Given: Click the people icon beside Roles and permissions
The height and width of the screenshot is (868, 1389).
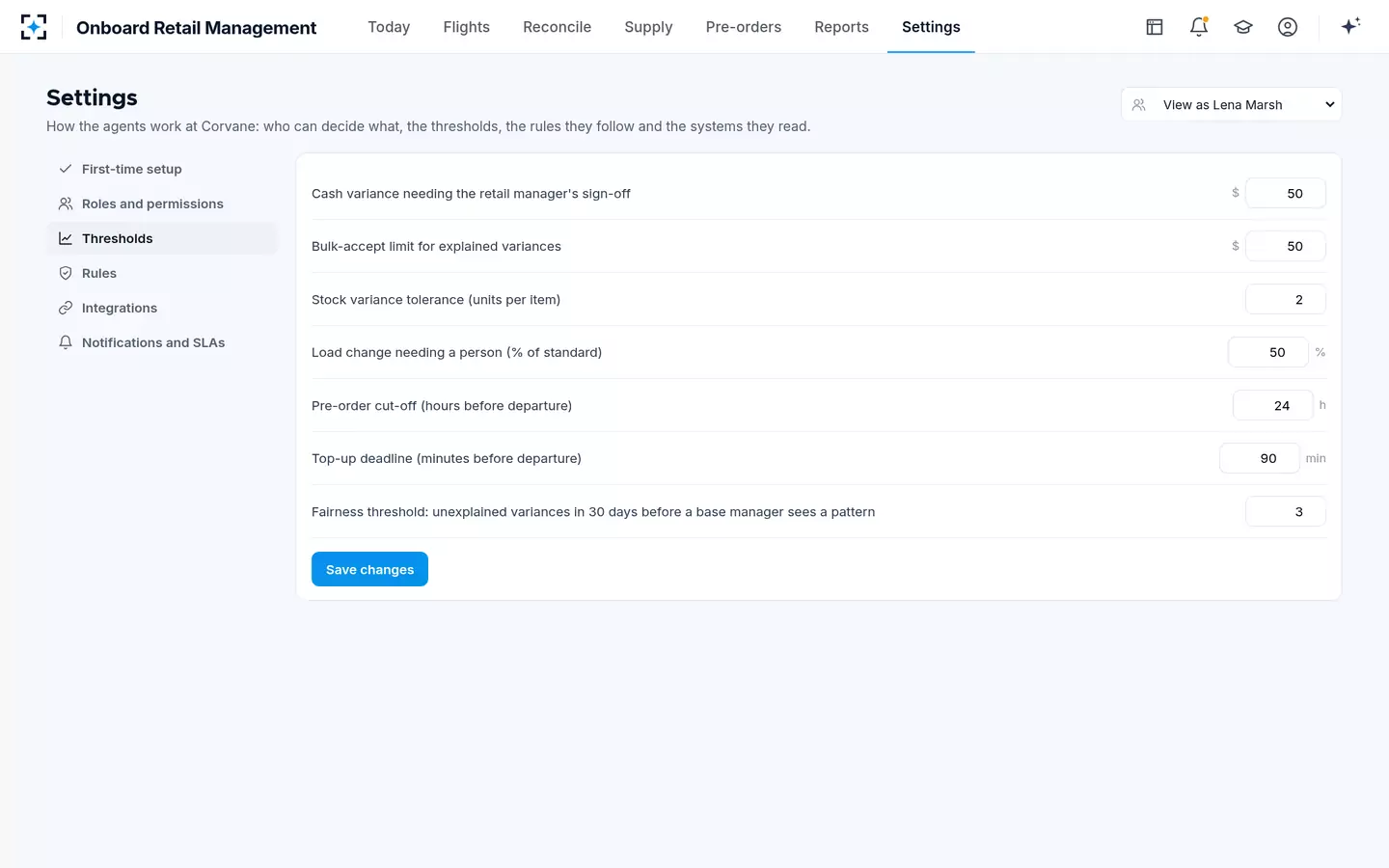Looking at the screenshot, I should coord(66,203).
